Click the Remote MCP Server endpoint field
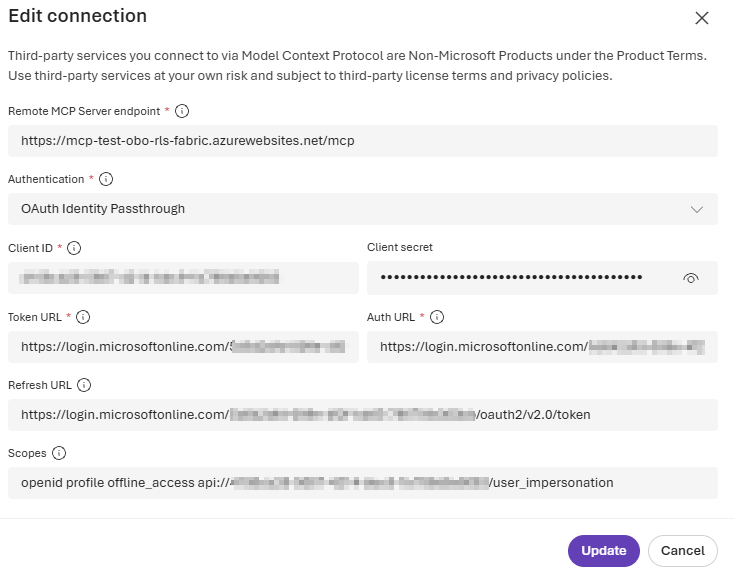Image resolution: width=734 pixels, height=574 pixels. coord(362,141)
